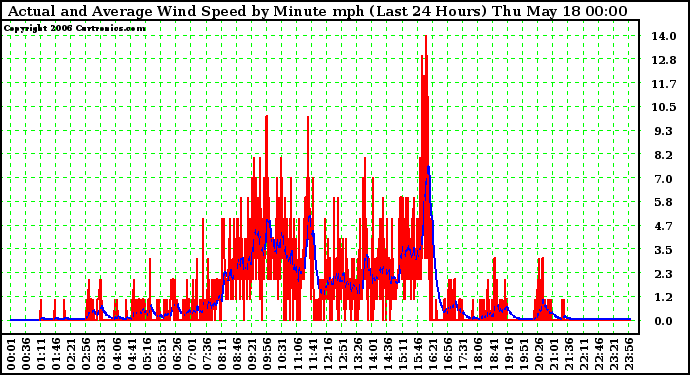Click the 02:21 time label
The image size is (690, 375).
pyautogui.click(x=71, y=354)
